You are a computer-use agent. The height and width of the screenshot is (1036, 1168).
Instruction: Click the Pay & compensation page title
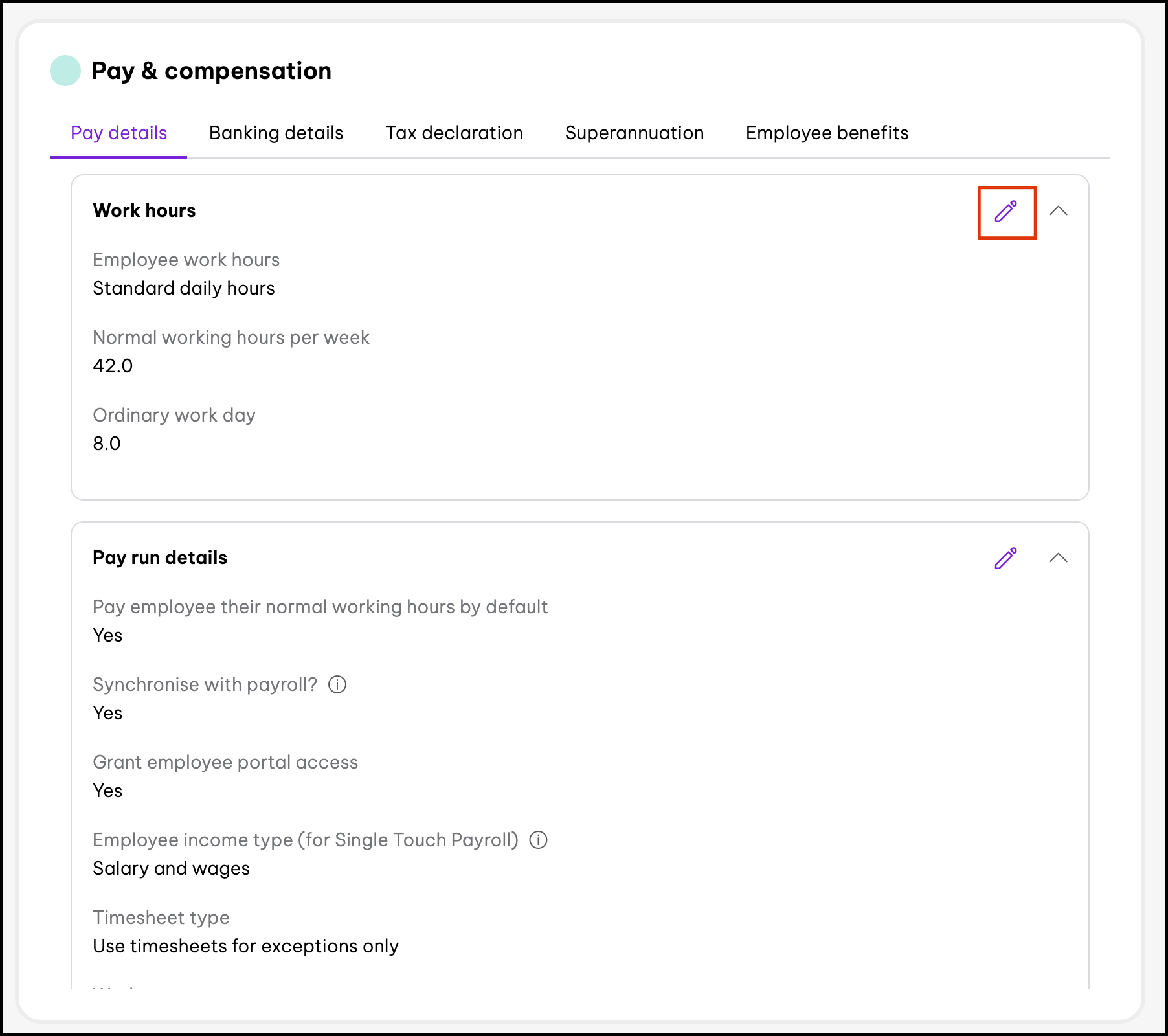click(211, 71)
